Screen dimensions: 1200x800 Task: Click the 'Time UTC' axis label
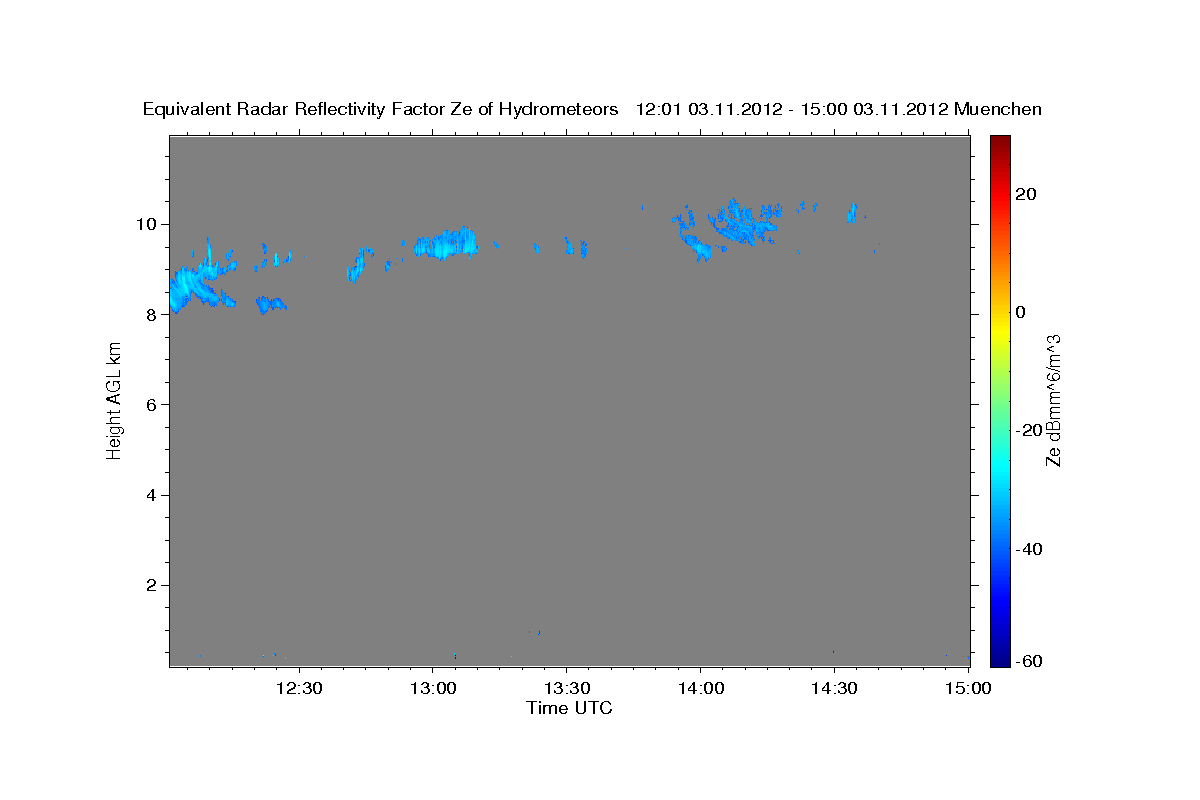[569, 708]
